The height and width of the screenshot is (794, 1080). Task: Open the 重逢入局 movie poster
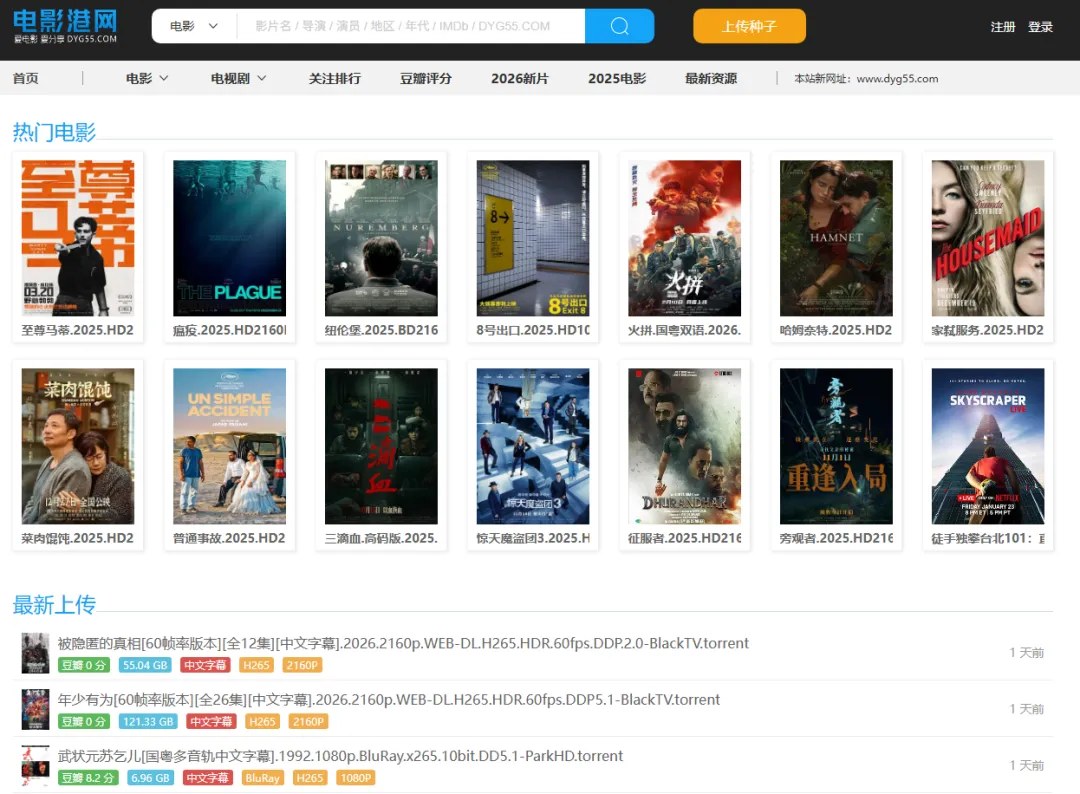[836, 446]
